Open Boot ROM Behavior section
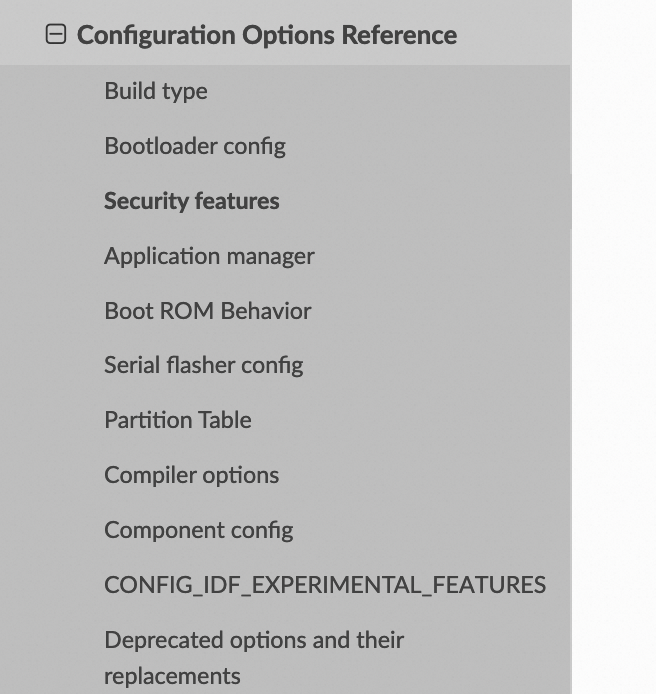The image size is (656, 694). (x=207, y=311)
